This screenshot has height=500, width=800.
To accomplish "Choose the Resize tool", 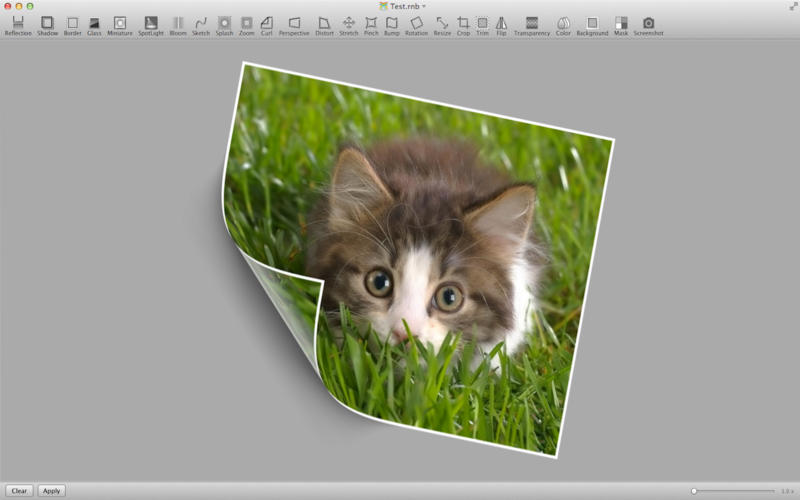I will point(442,26).
